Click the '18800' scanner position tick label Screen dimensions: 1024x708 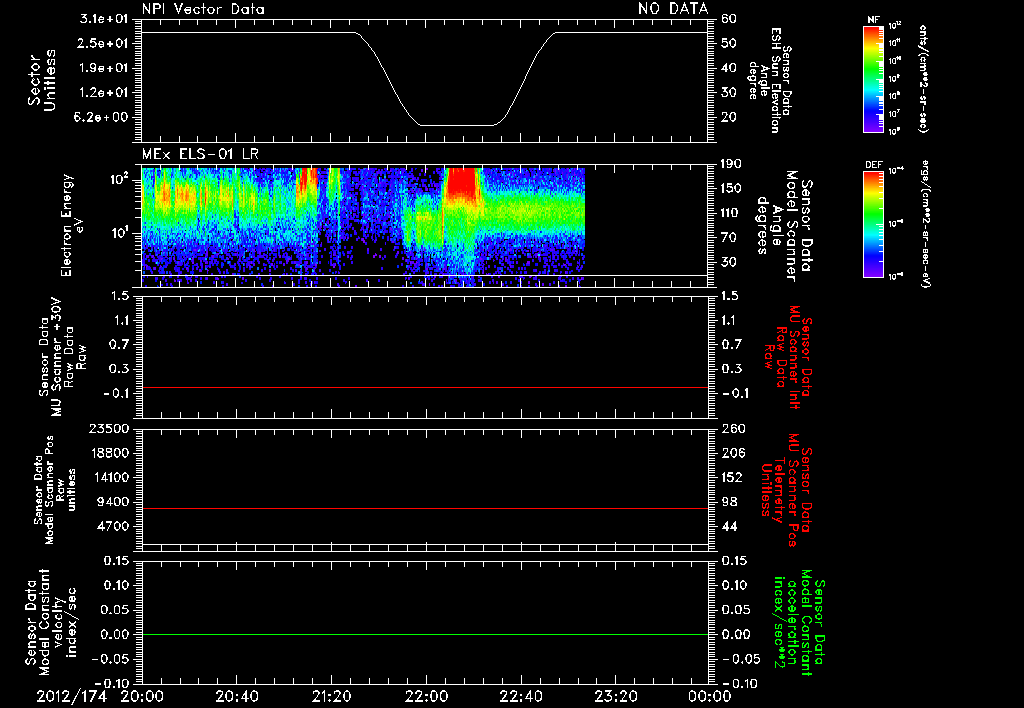tap(109, 453)
